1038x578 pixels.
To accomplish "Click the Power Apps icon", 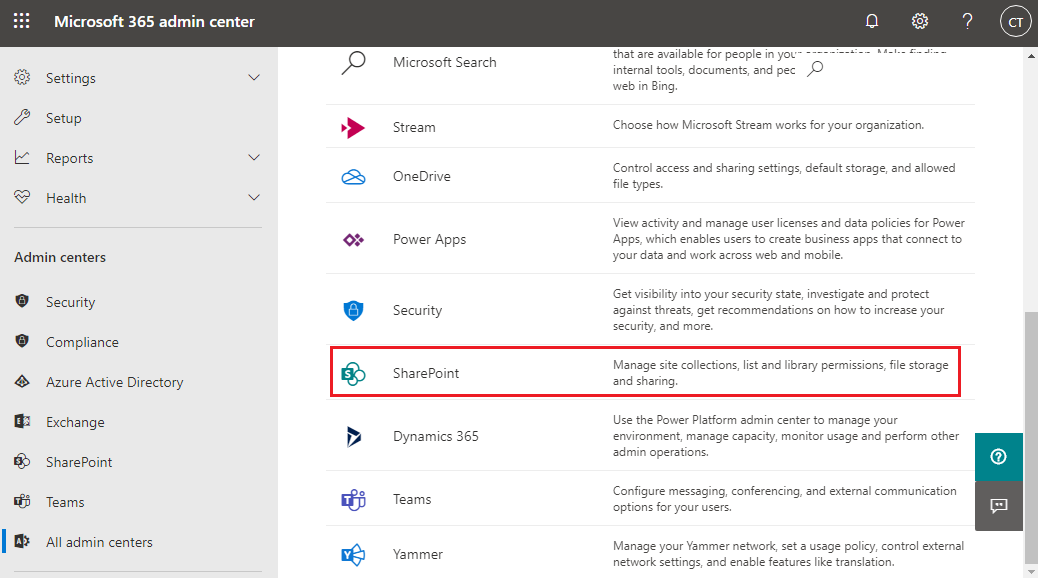I will 354,240.
